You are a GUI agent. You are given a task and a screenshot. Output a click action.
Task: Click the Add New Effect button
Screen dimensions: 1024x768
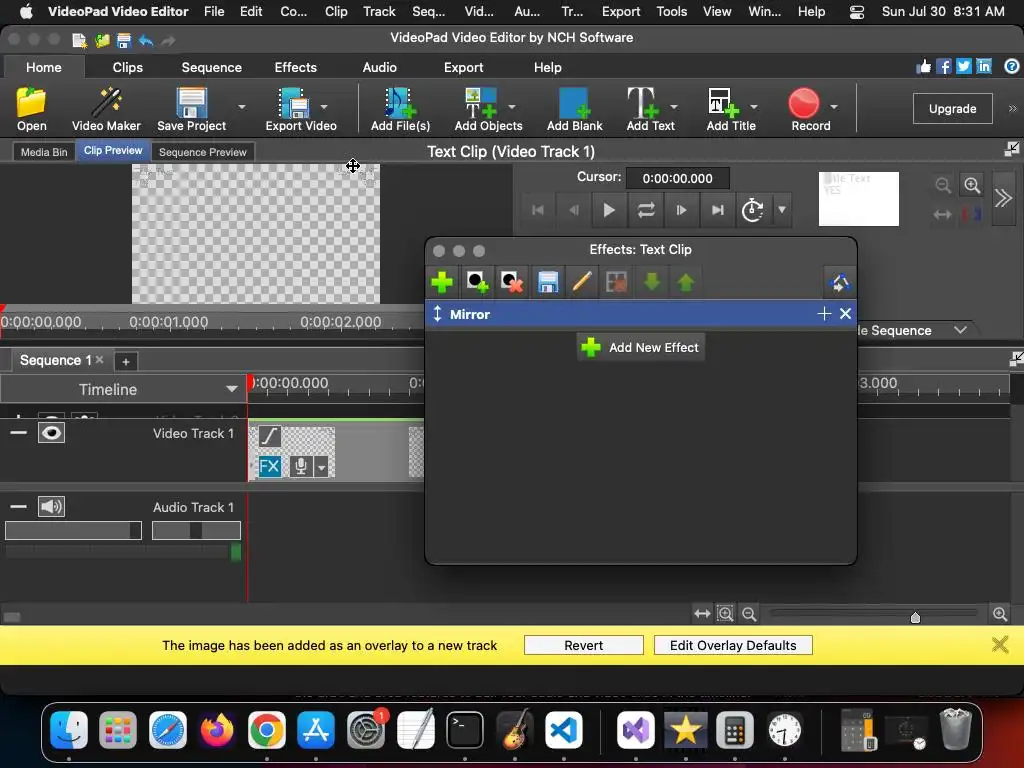pos(641,347)
